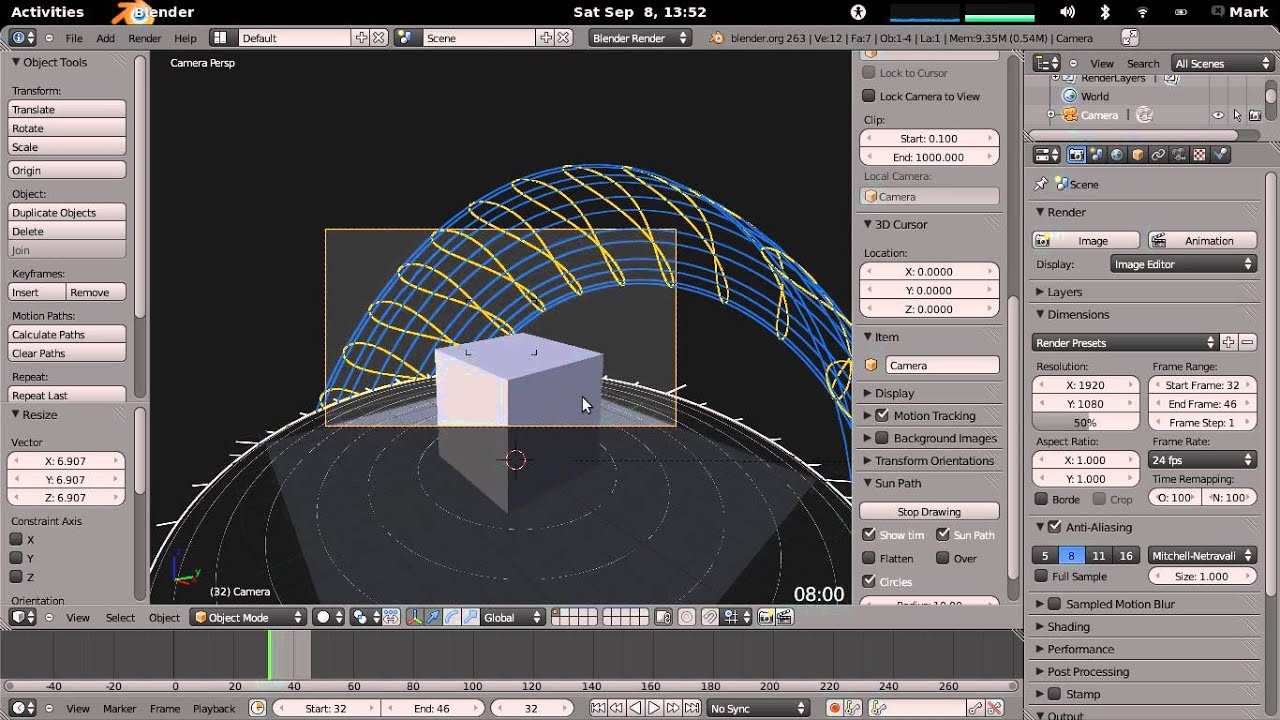Open the Select menu in viewport header
The height and width of the screenshot is (720, 1280).
tap(120, 617)
